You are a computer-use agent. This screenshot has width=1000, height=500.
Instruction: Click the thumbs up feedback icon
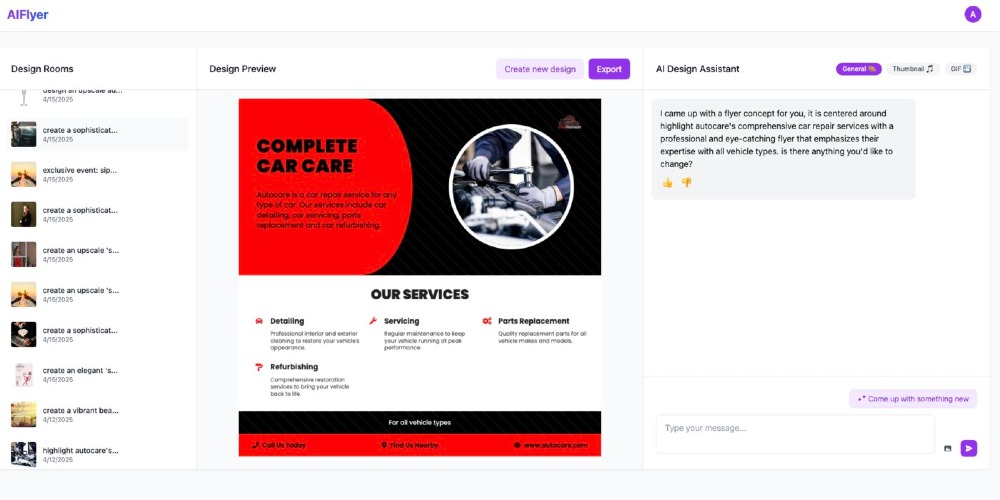667,183
